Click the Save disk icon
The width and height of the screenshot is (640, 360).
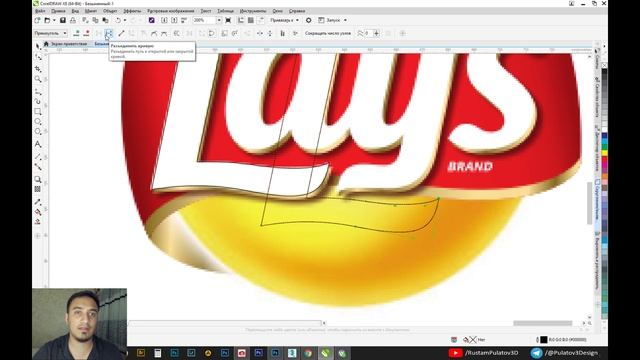[x=63, y=20]
